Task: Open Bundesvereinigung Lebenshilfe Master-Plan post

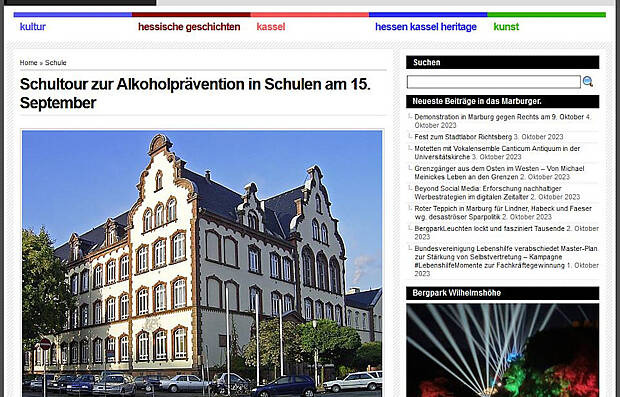Action: [506, 257]
